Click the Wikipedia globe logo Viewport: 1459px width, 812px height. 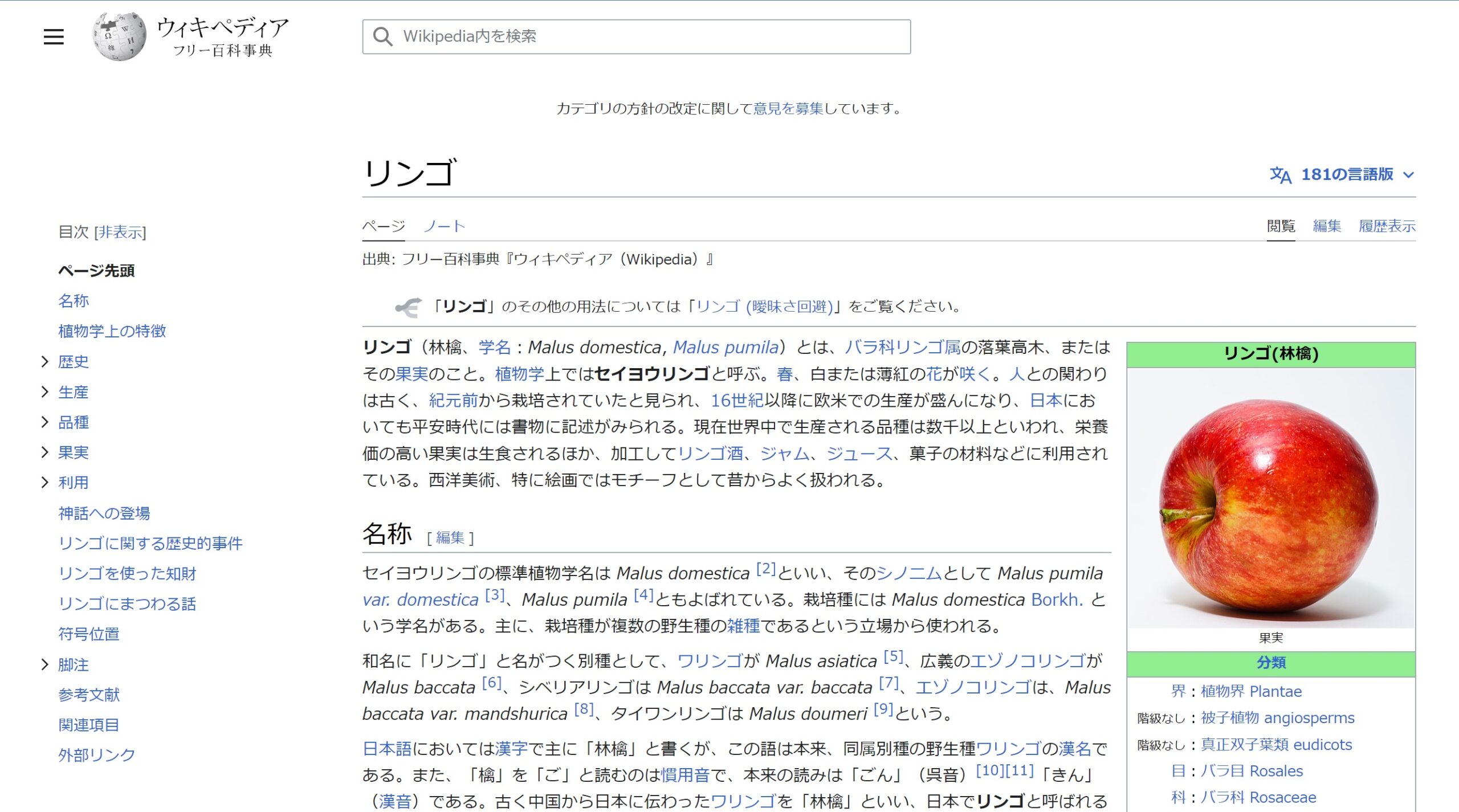click(x=119, y=37)
